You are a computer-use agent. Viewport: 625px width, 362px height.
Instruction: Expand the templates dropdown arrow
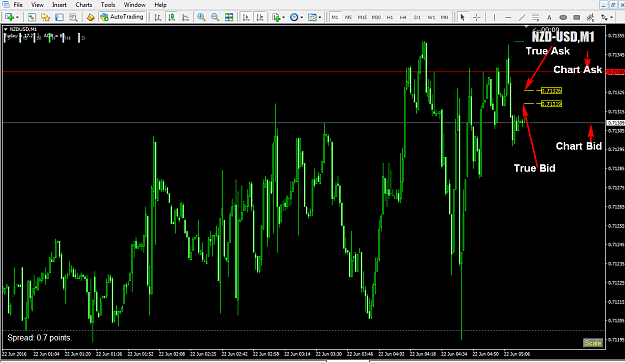point(320,18)
